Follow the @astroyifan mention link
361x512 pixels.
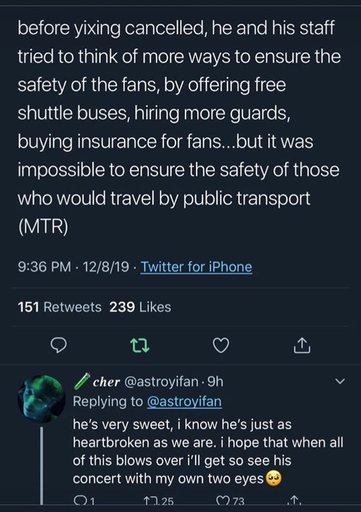pos(184,401)
